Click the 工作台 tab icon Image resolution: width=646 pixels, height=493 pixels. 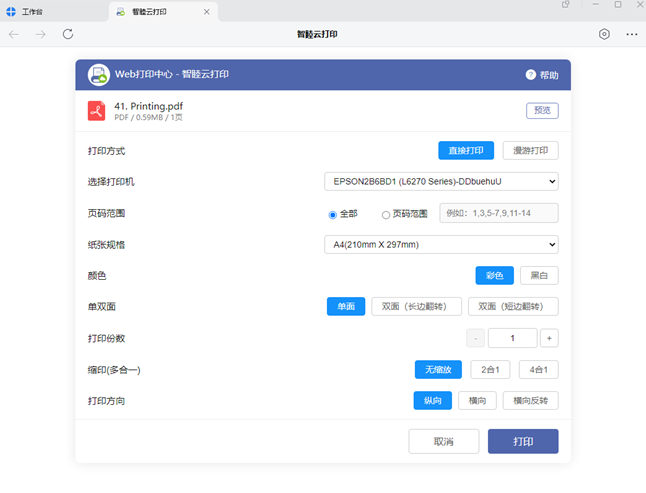click(11, 12)
